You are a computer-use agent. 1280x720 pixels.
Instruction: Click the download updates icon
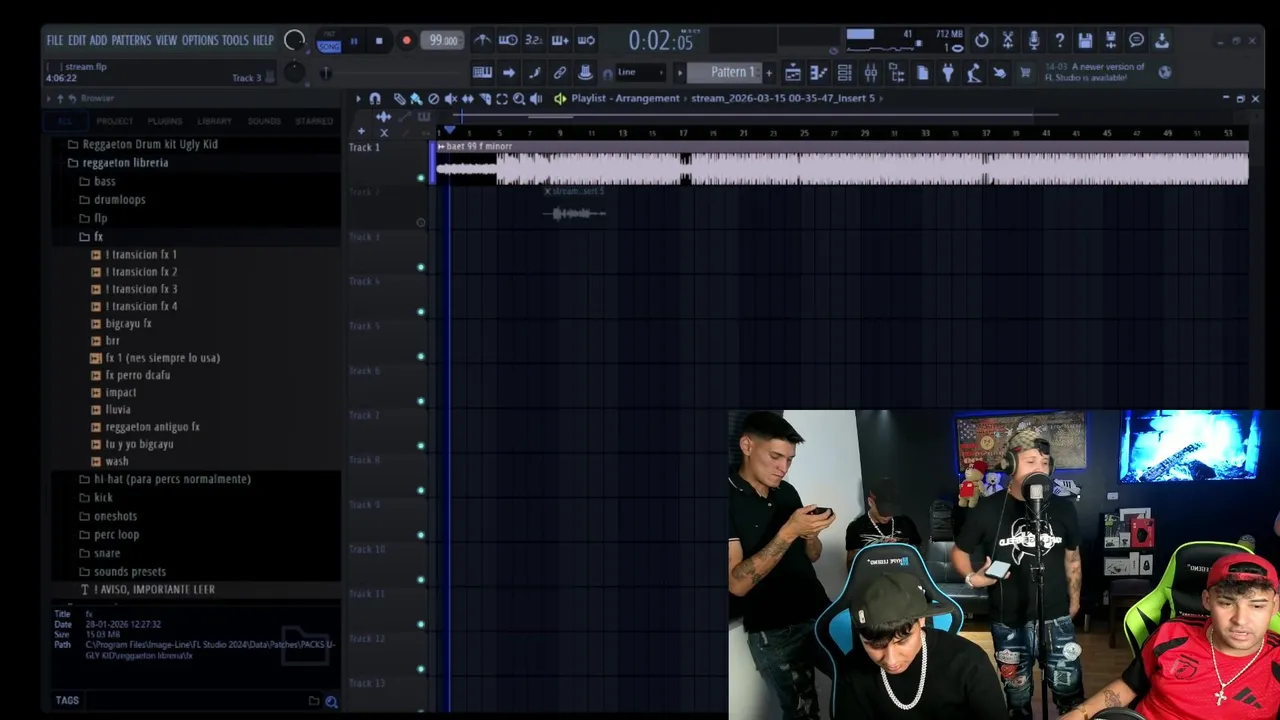[1162, 40]
